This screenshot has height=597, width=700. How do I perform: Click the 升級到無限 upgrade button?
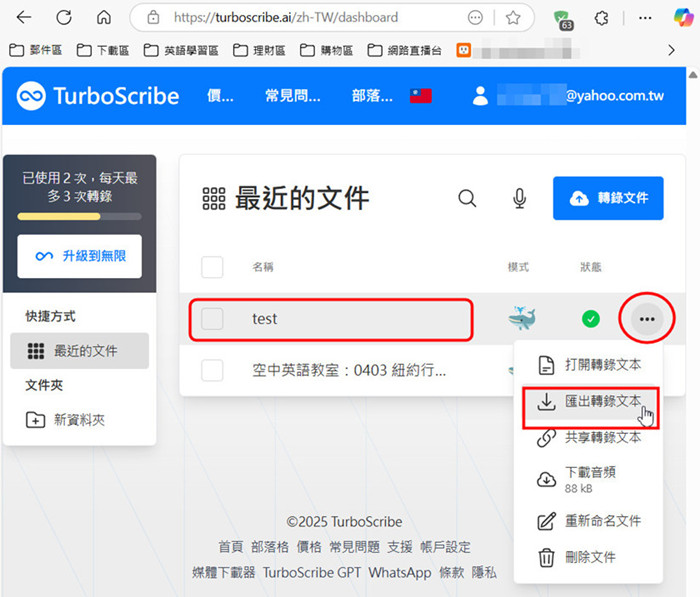[x=79, y=257]
